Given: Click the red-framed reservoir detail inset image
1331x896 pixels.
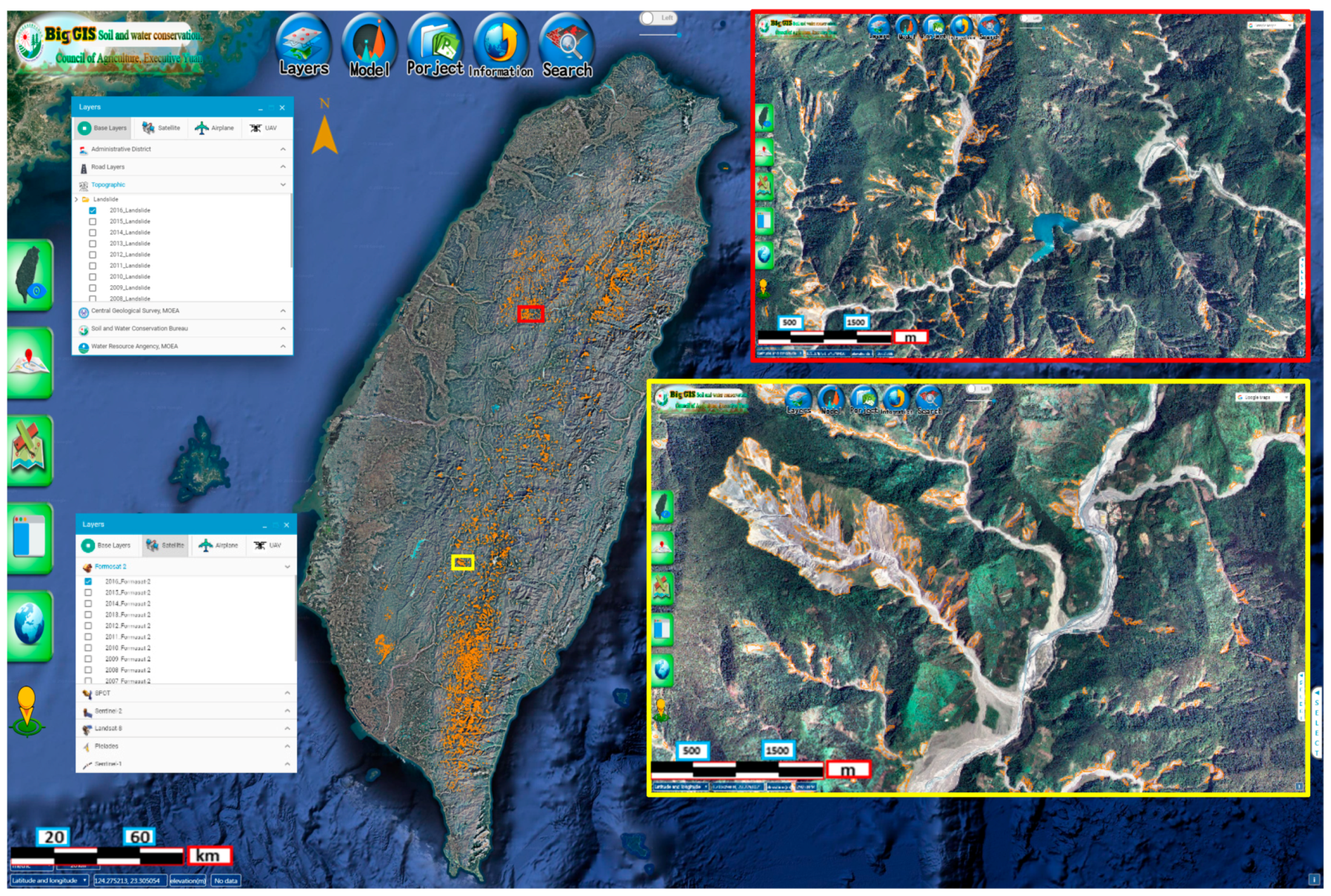Looking at the screenshot, I should [1030, 185].
